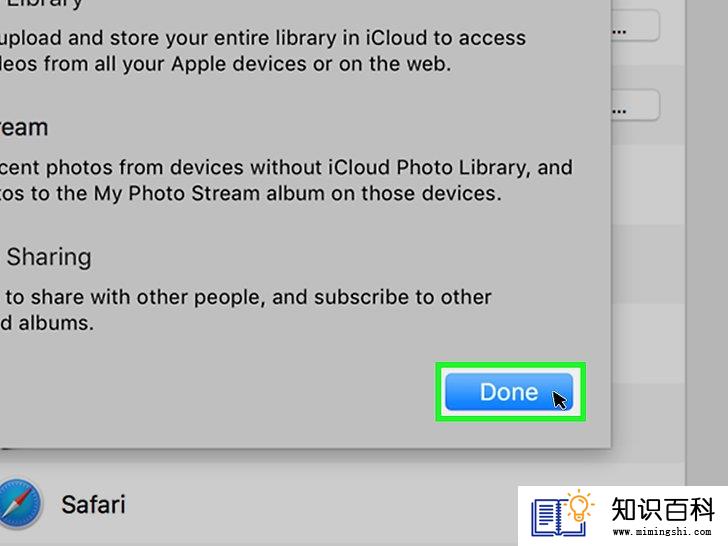The image size is (728, 546).
Task: Click text 'from all your Apple devices or on the web'
Action: click(247, 64)
